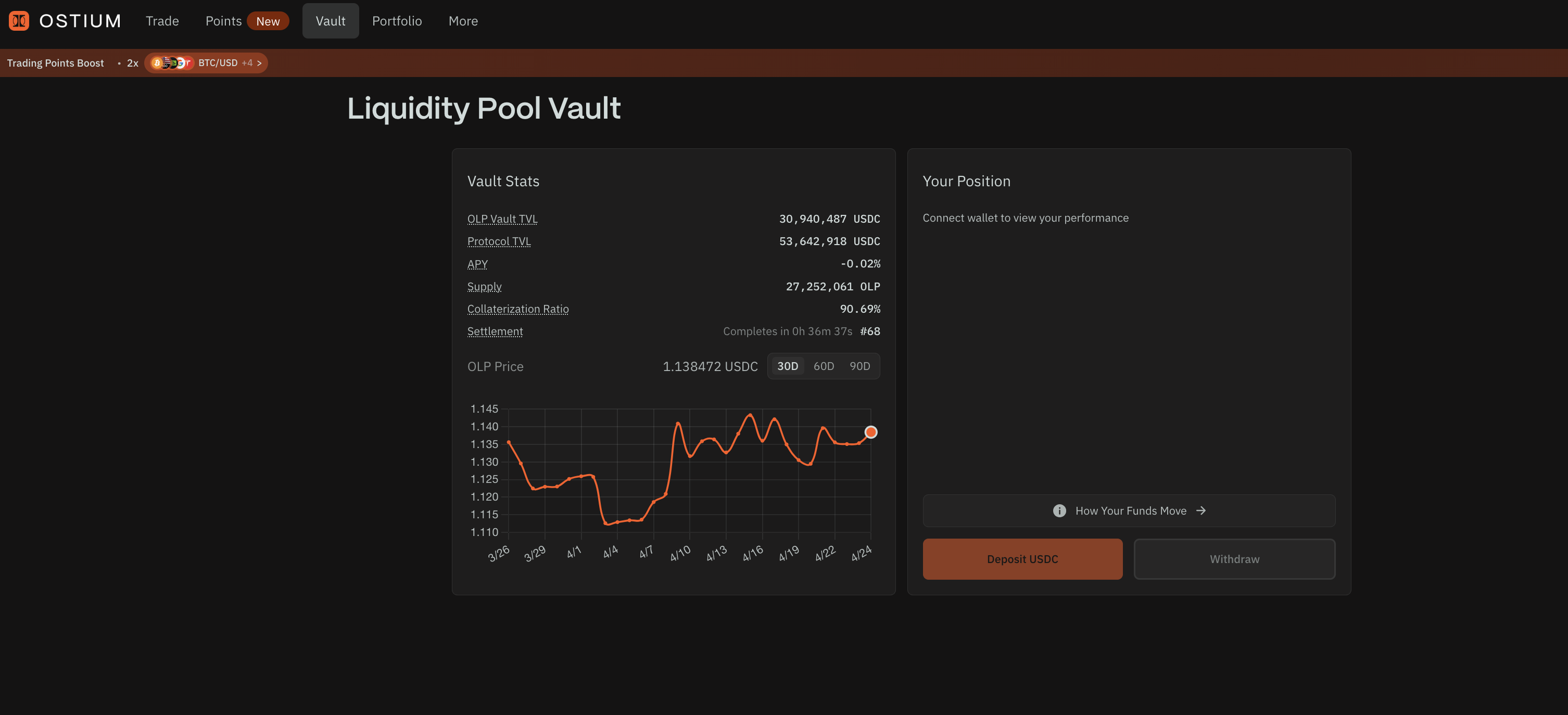Image resolution: width=1568 pixels, height=715 pixels.
Task: Click the arrow icon after How Your Funds Move
Action: click(x=1201, y=510)
